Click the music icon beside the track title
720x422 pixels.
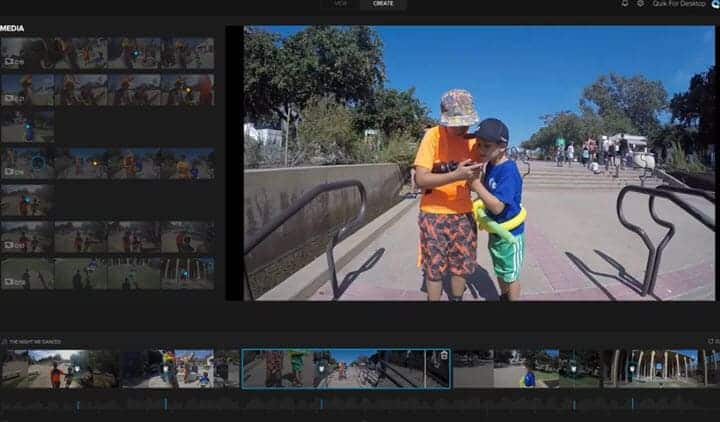coord(4,342)
